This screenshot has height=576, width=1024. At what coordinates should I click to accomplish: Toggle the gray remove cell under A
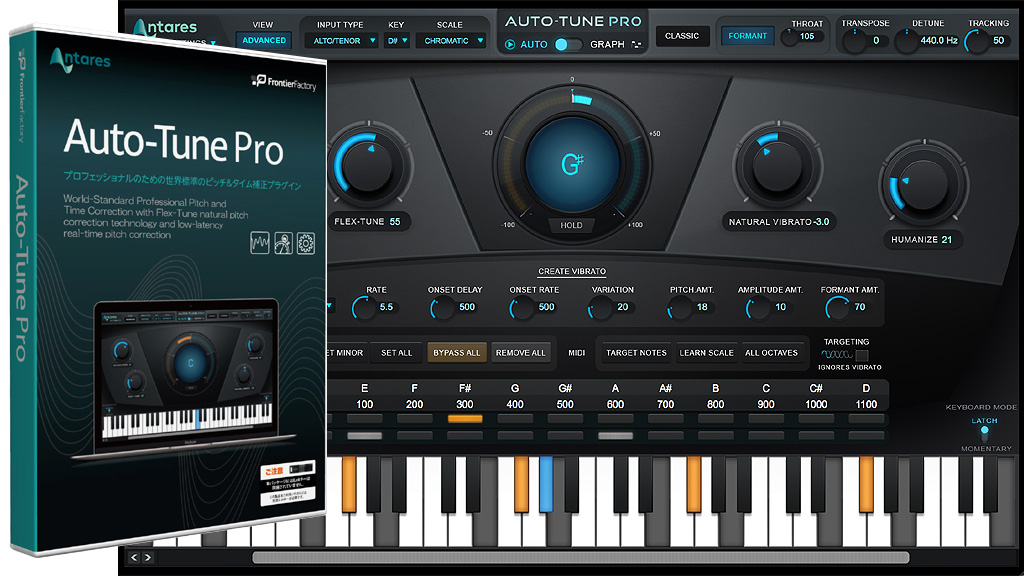pos(615,436)
